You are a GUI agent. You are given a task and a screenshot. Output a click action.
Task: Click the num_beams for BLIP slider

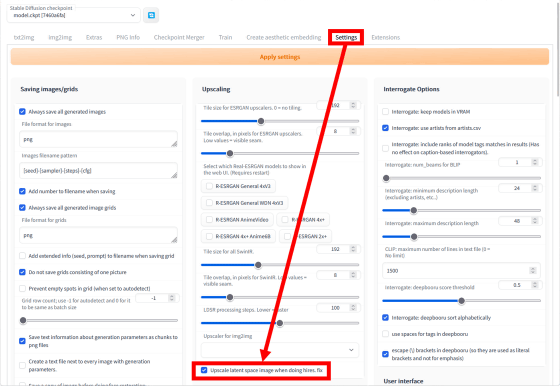(461, 178)
